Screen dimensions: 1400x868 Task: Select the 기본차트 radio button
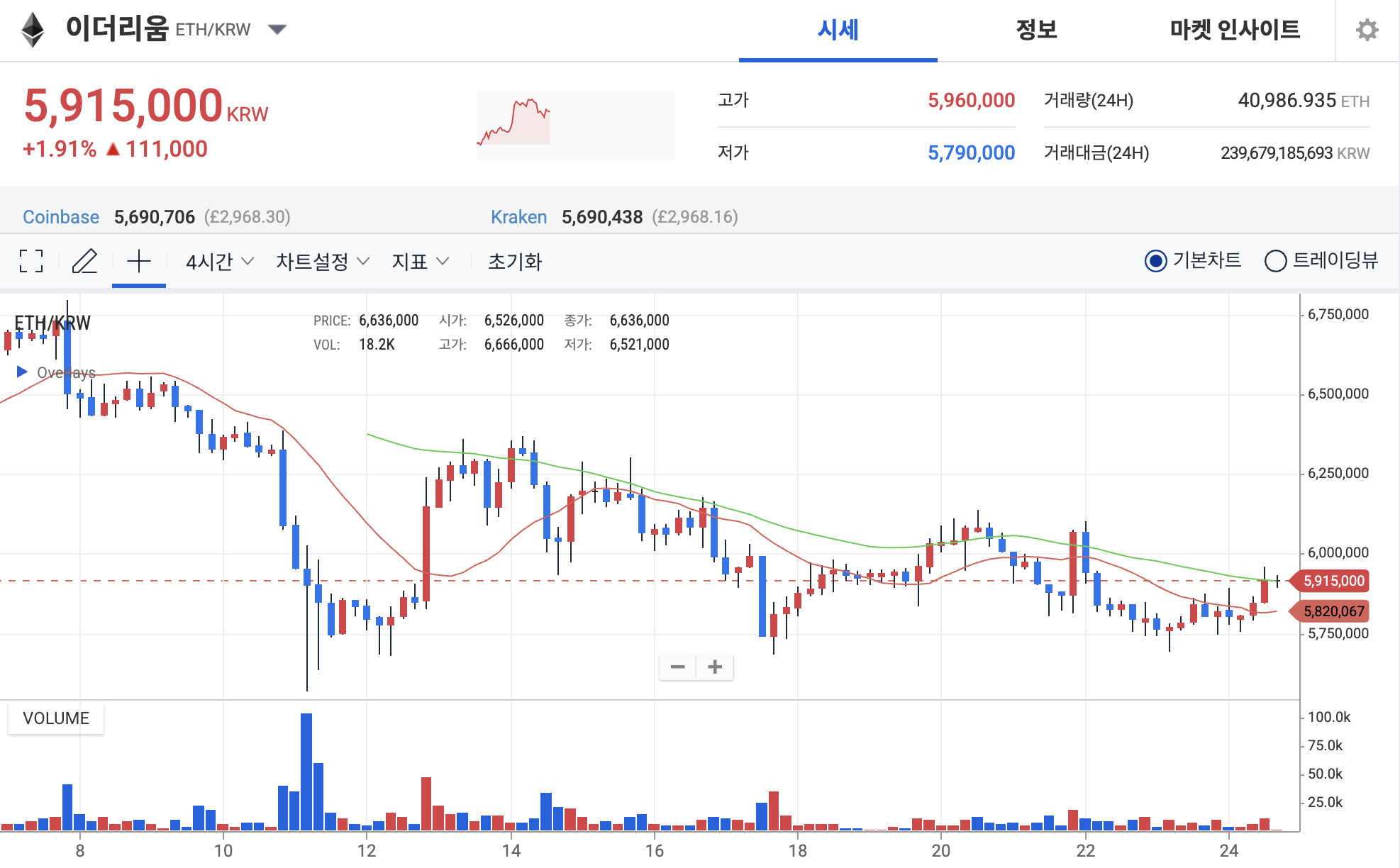(1155, 261)
